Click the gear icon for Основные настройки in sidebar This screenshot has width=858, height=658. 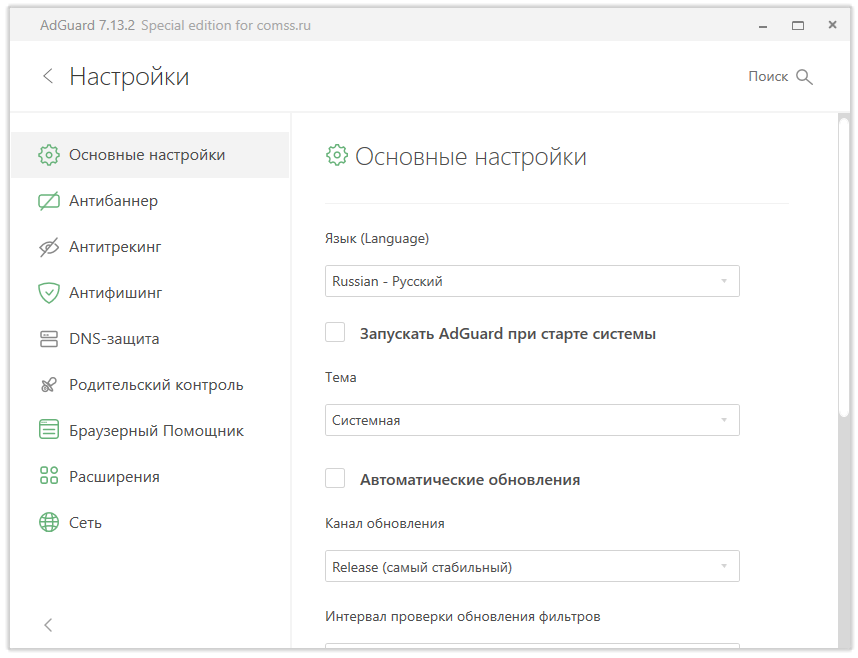coord(49,155)
